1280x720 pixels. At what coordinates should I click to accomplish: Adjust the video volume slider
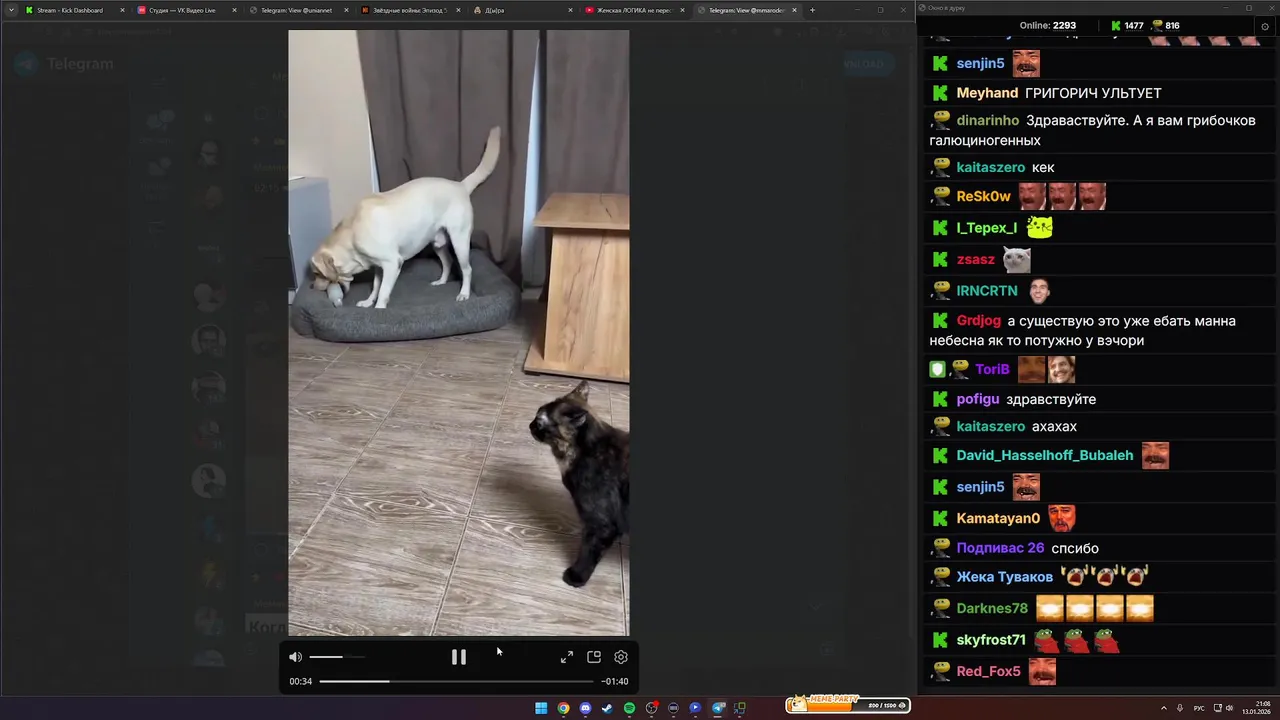point(337,657)
